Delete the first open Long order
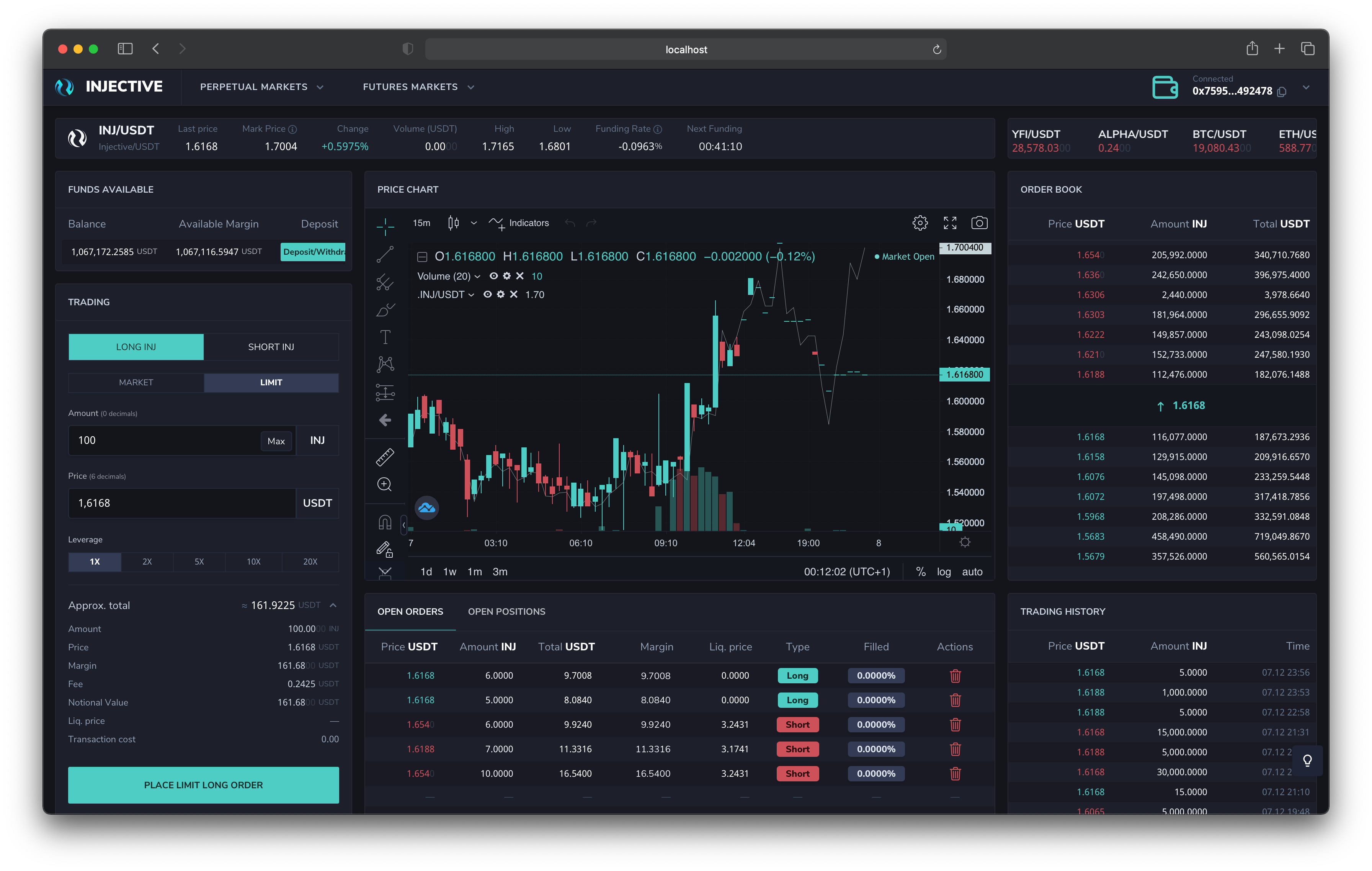Viewport: 1372px width, 871px height. pos(955,676)
